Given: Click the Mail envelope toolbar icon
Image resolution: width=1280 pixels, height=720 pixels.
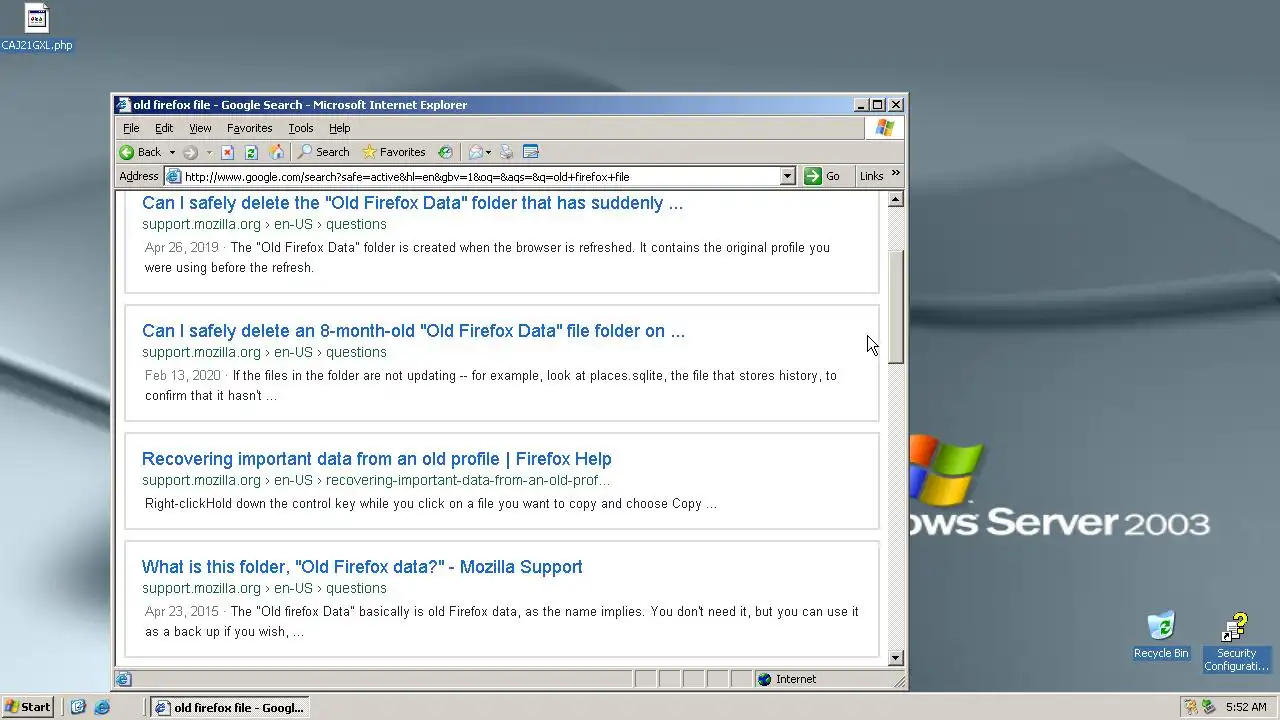Looking at the screenshot, I should pyautogui.click(x=476, y=152).
